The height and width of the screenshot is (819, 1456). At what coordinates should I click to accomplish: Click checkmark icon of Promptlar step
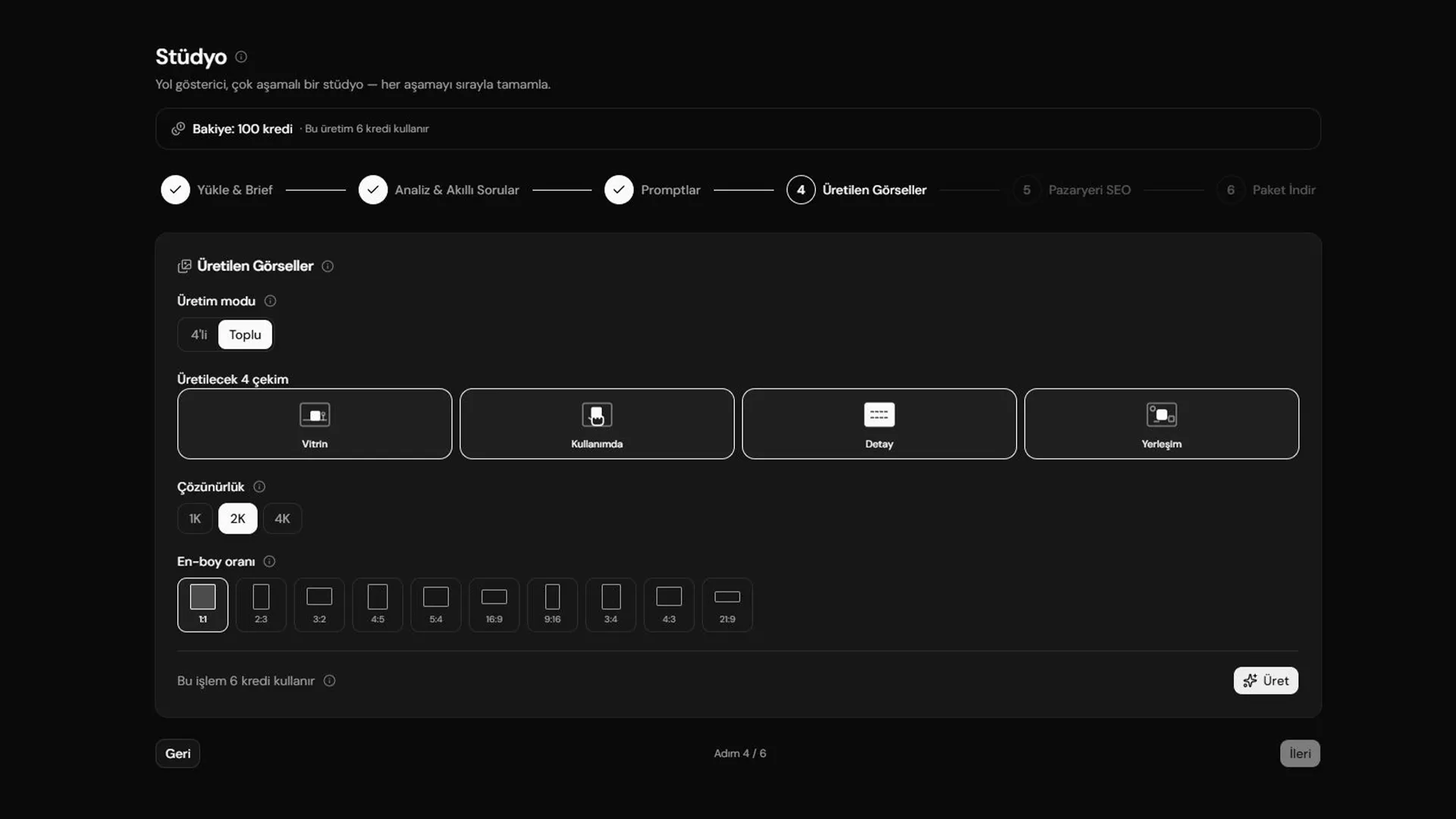619,190
